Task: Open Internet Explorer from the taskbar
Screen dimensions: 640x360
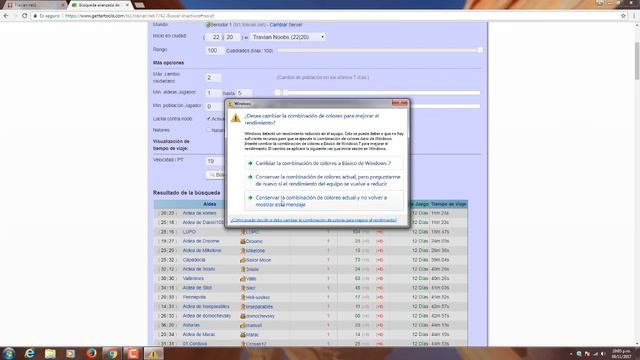Action: [29, 353]
